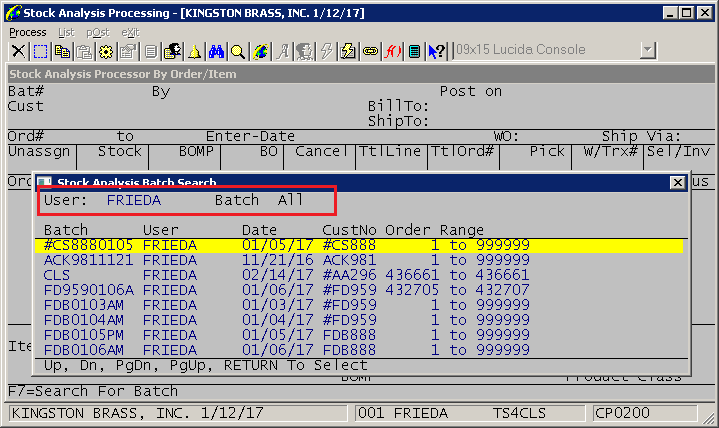Click the Enter-Date label
Image resolution: width=719 pixels, height=428 pixels.
[250, 136]
